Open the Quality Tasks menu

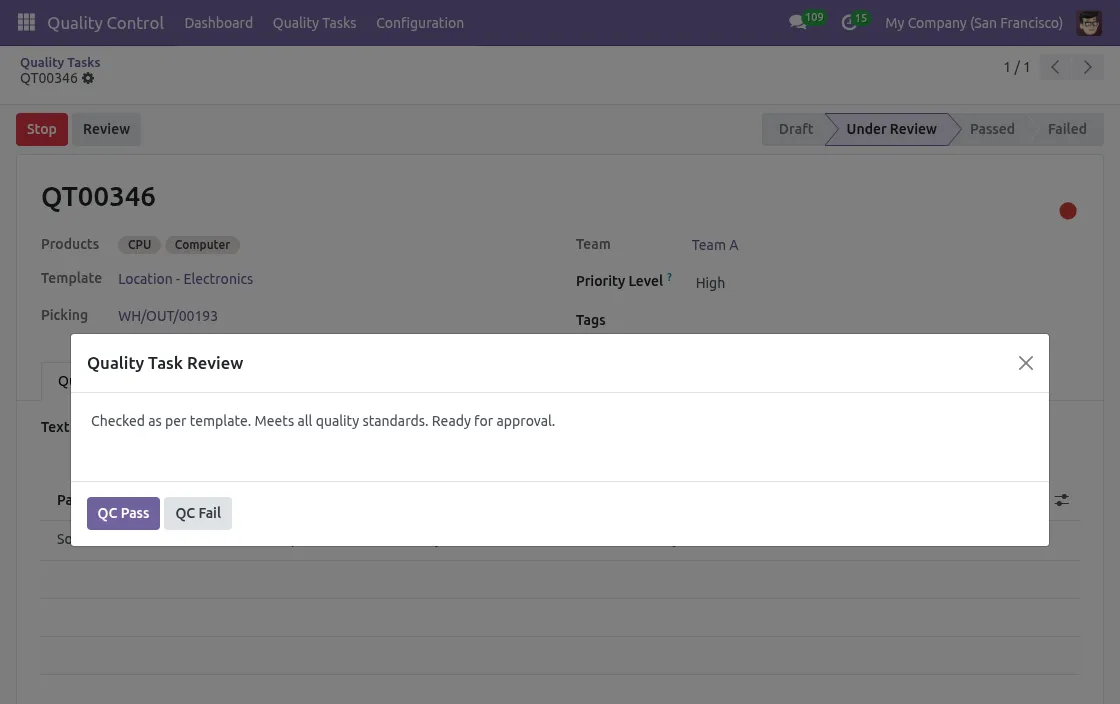314,23
